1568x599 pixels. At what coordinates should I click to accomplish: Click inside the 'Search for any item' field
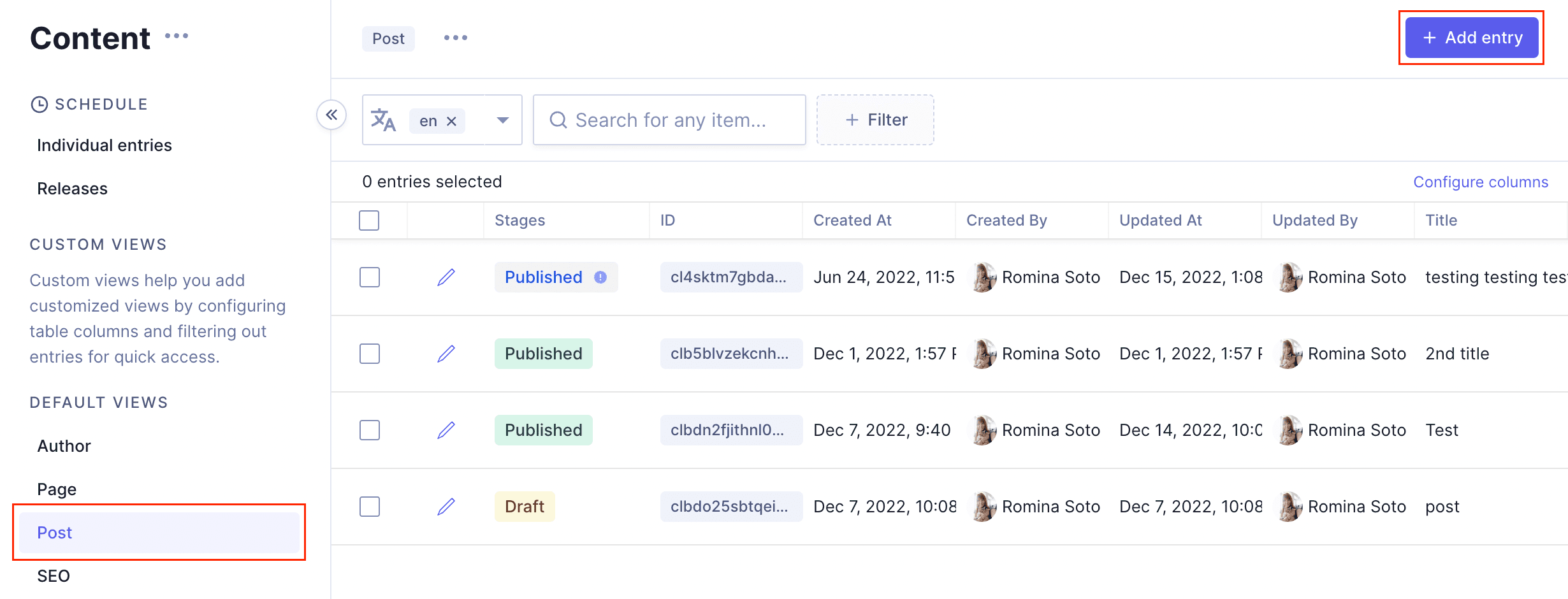tap(669, 120)
